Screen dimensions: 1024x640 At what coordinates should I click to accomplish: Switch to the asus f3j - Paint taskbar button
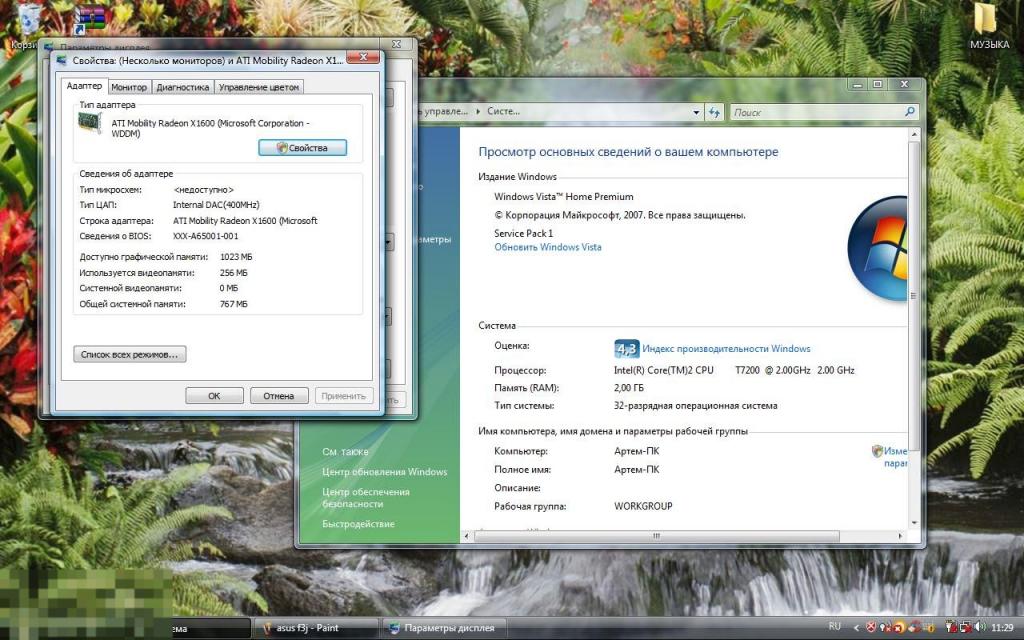(317, 628)
